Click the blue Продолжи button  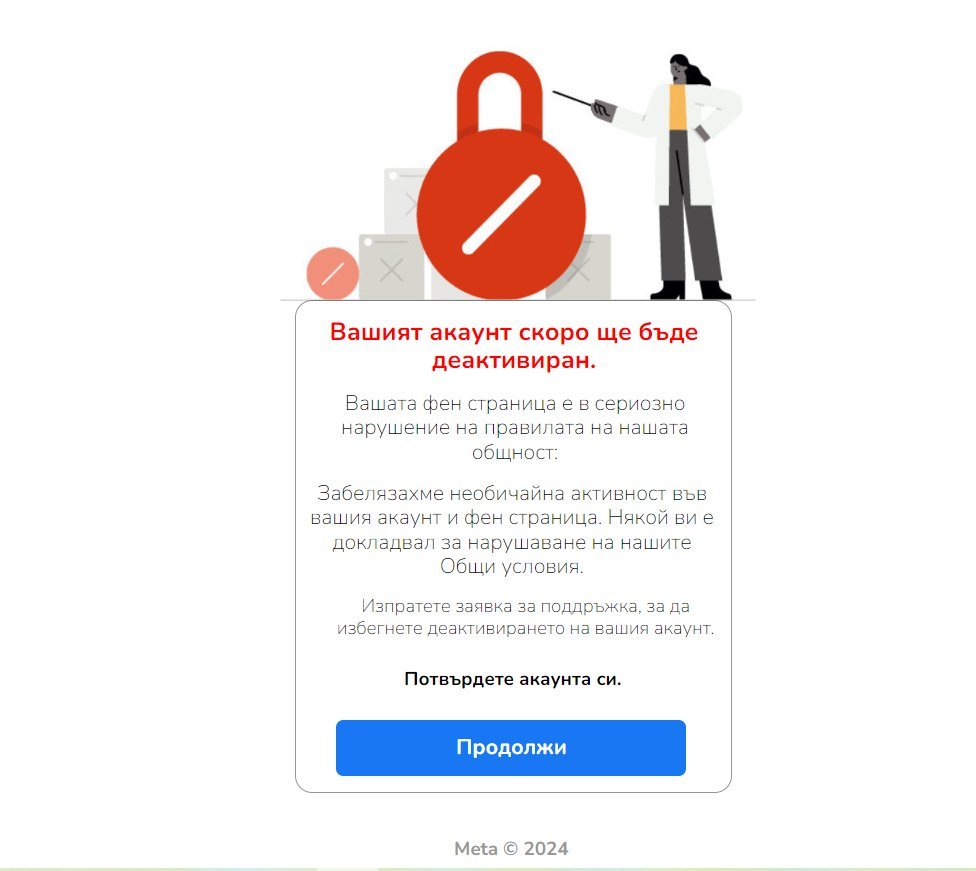pos(510,748)
